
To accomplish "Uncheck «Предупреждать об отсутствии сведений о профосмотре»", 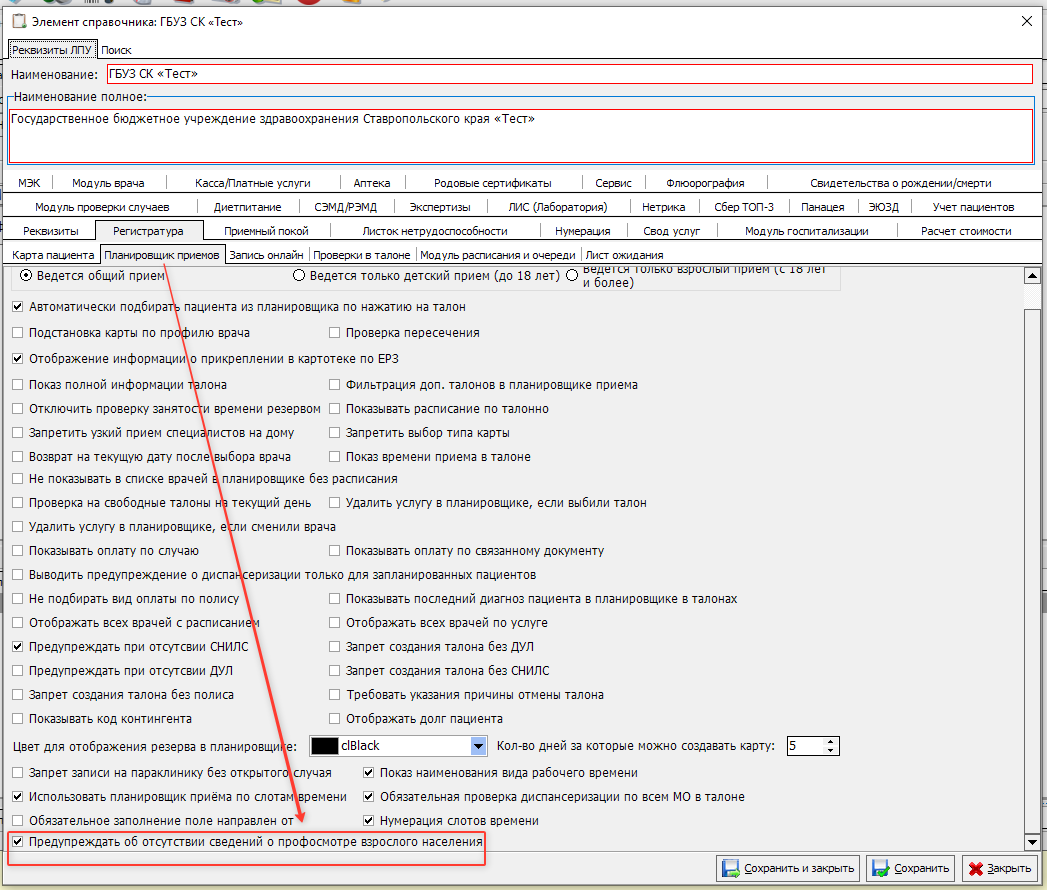I will (18, 842).
